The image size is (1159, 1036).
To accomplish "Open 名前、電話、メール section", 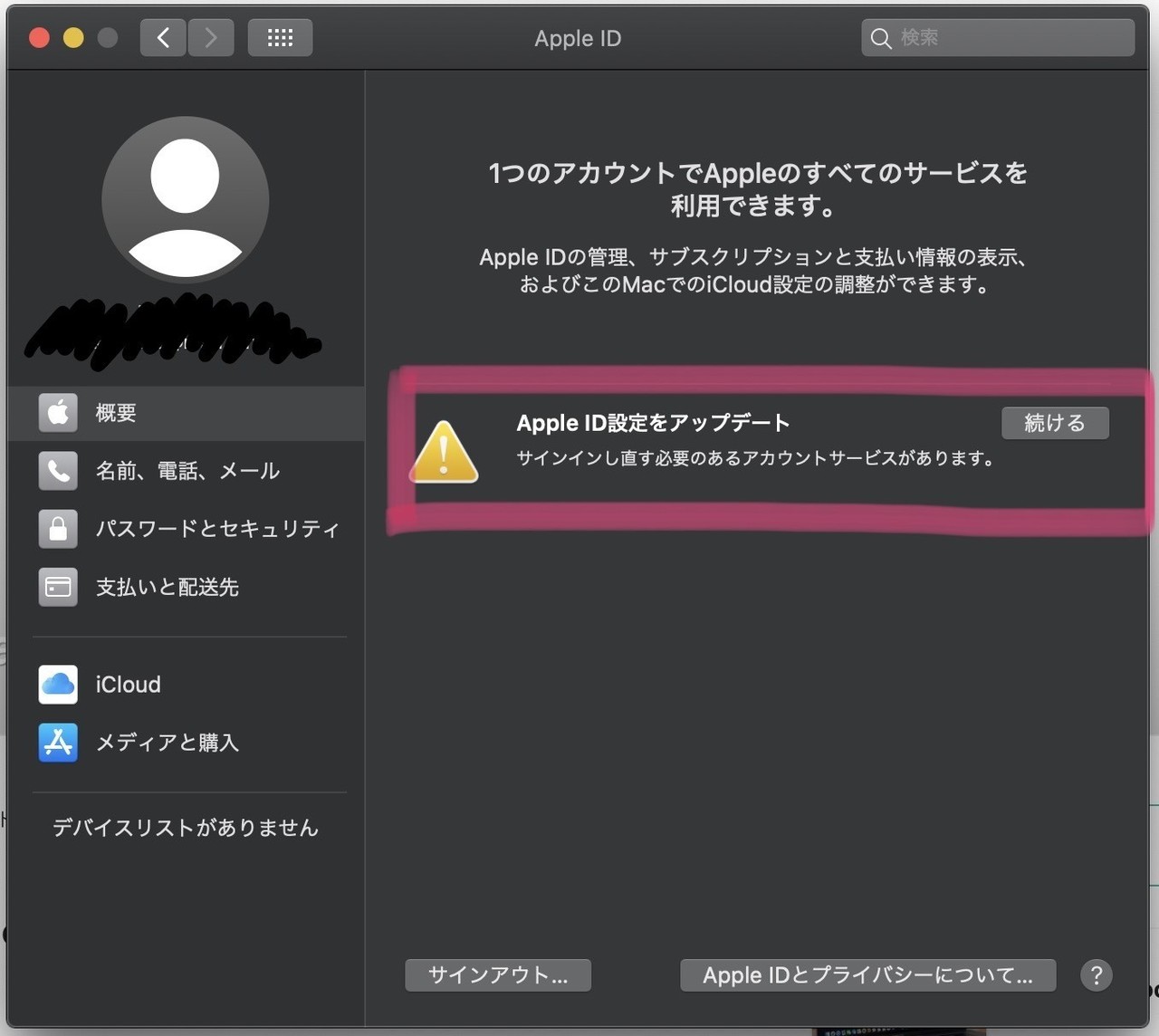I will 187,471.
